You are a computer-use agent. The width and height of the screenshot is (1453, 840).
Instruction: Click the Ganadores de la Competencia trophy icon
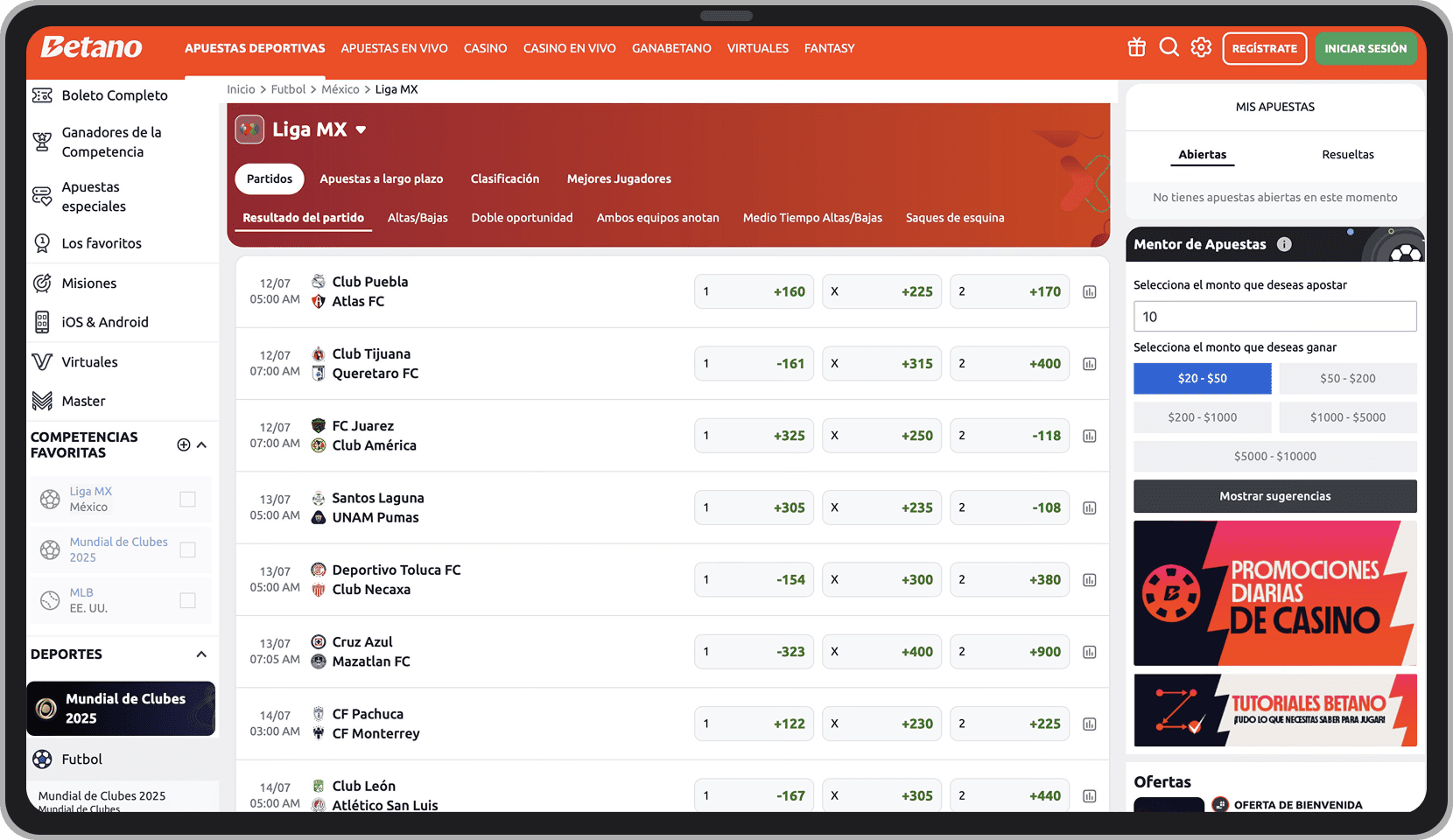[42, 142]
